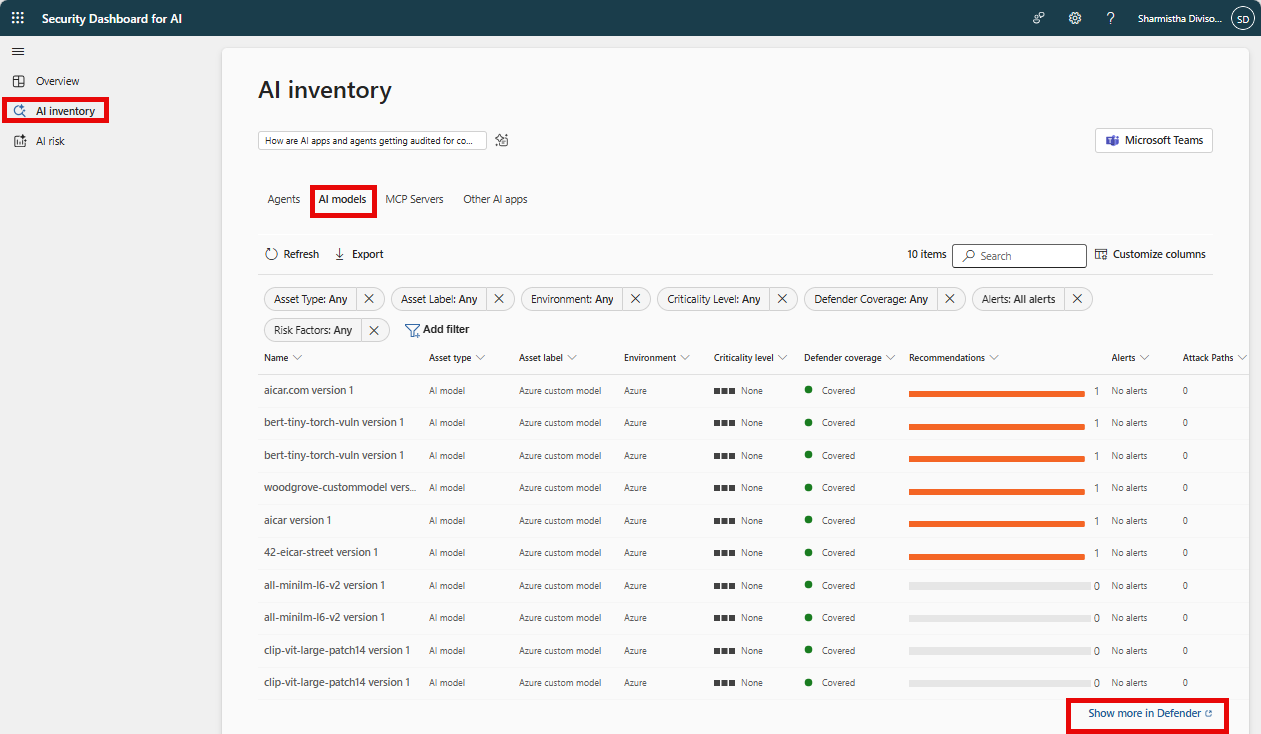
Task: Click the Copilot sparkle icon beside prompt box
Action: coord(502,141)
